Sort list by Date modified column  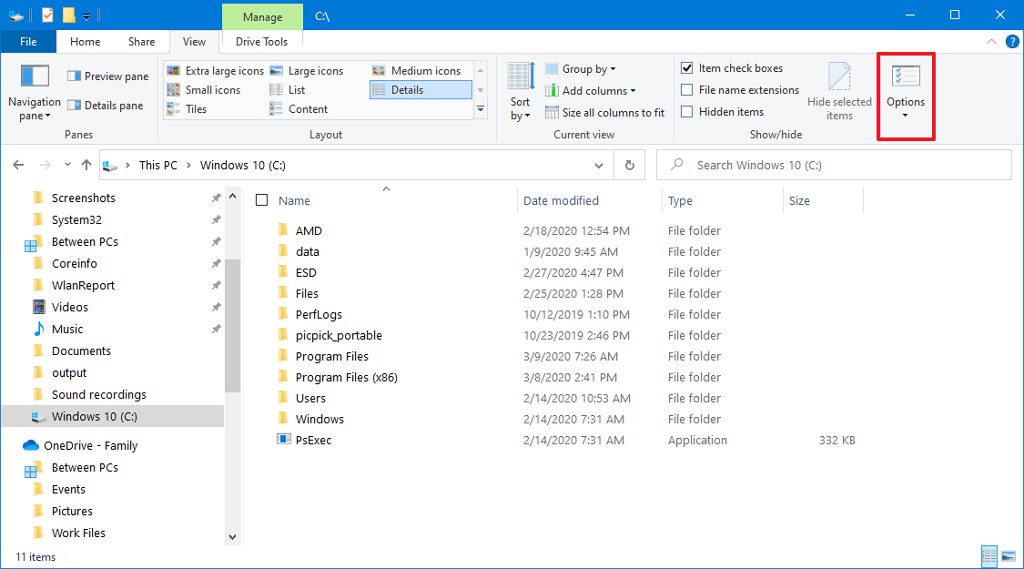561,201
